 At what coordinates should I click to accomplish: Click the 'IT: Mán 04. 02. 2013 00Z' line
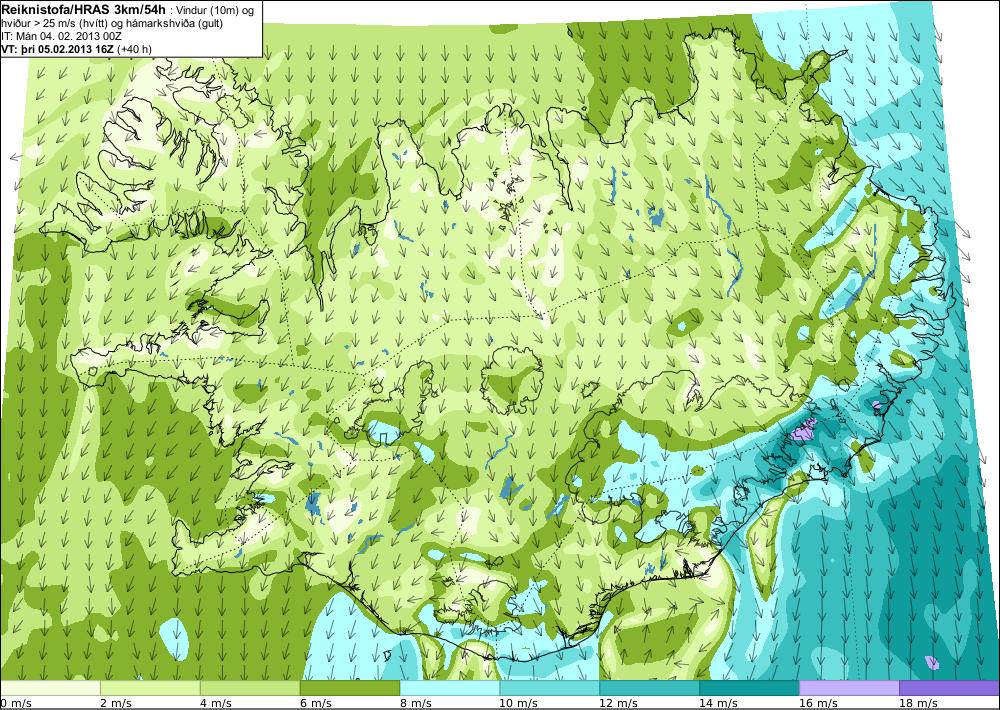point(61,36)
